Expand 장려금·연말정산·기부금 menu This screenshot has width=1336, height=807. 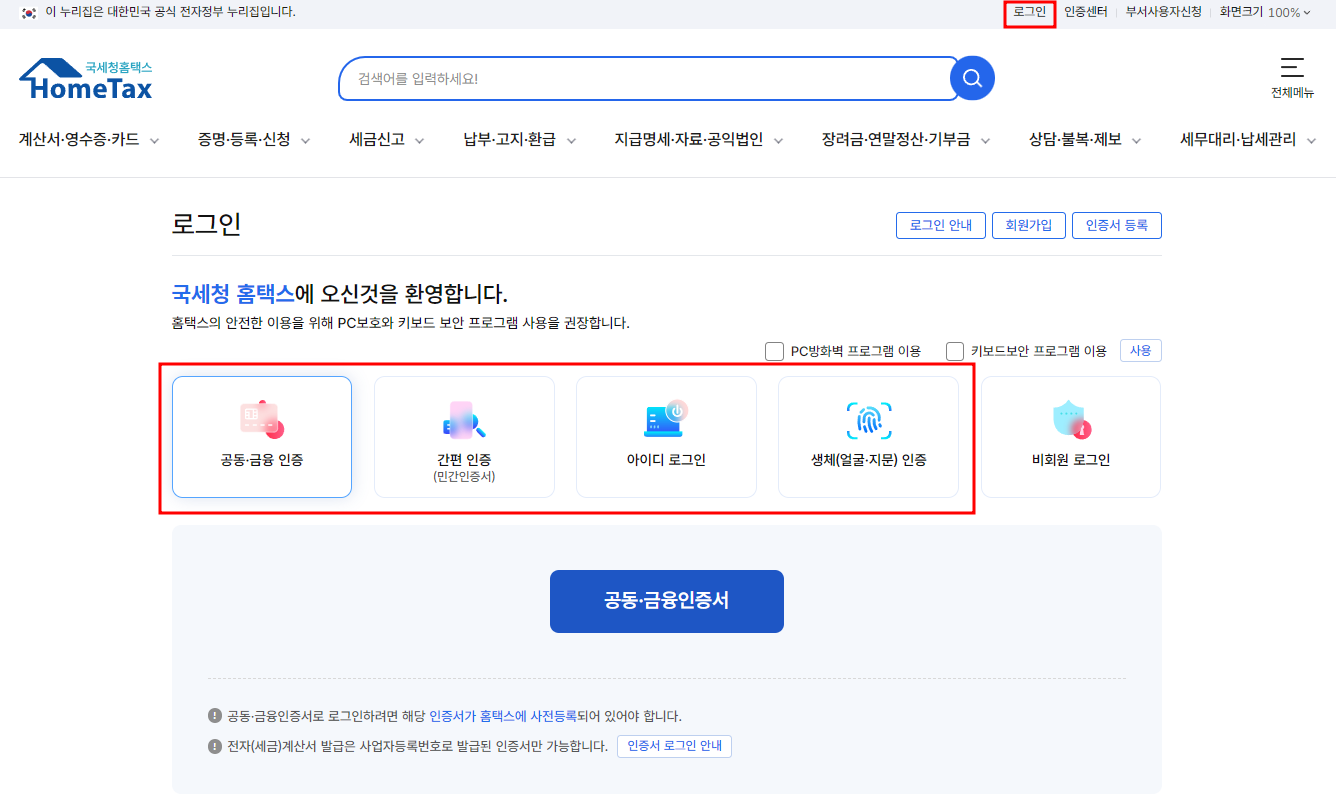[906, 140]
